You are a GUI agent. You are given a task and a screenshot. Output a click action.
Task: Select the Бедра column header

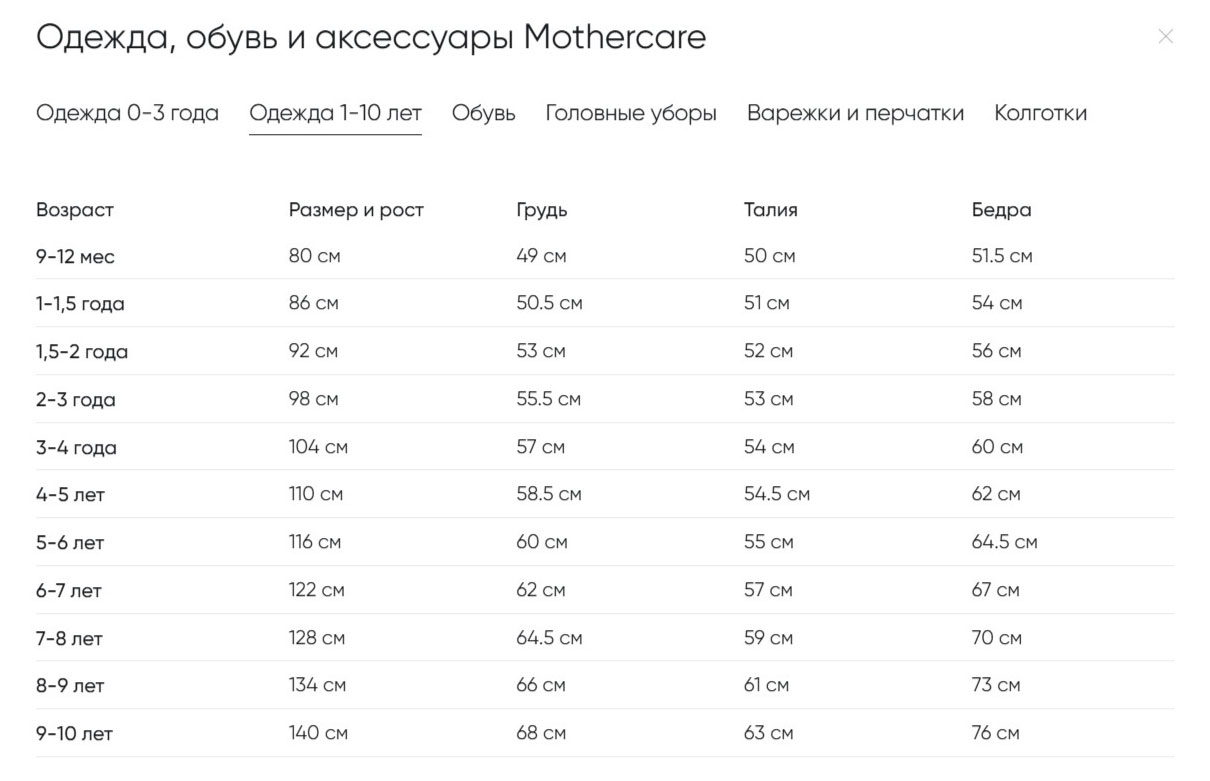[x=1002, y=210]
